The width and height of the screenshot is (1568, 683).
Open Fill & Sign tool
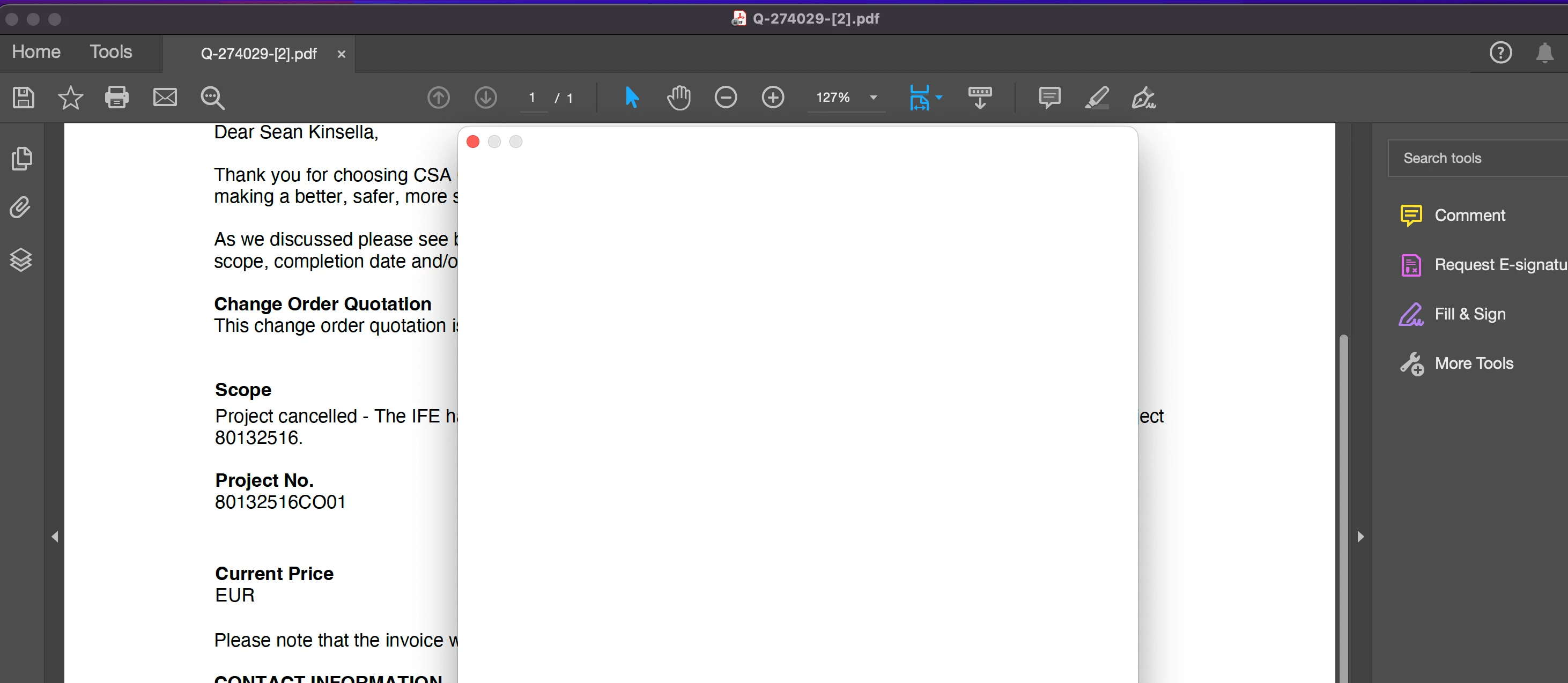1469,314
